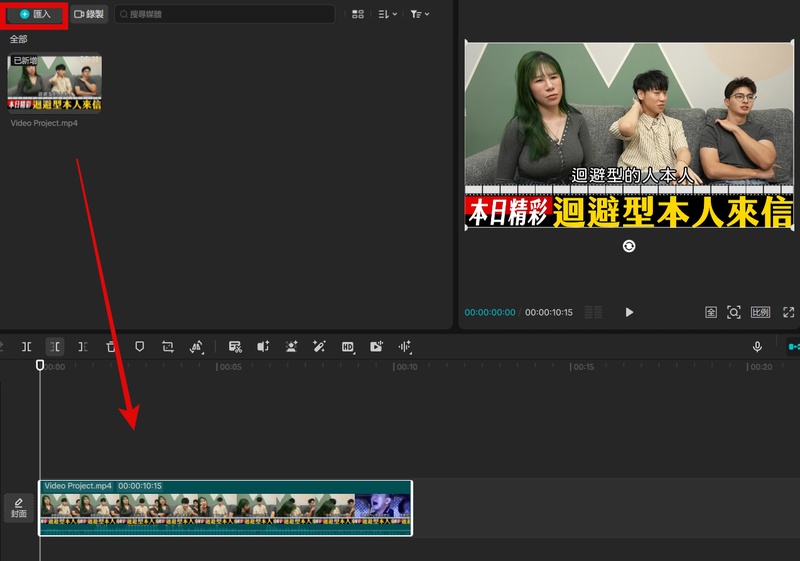Click the preview video frame
This screenshot has width=800, height=561.
point(629,135)
